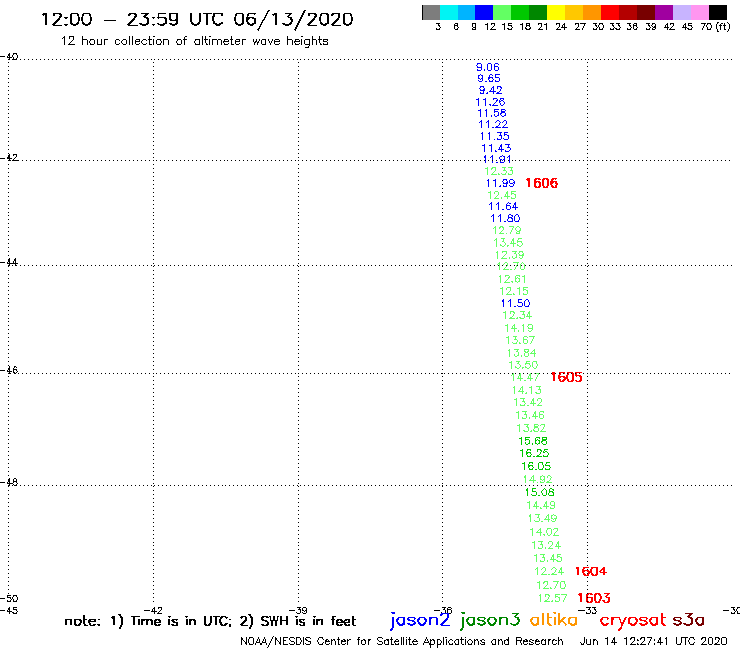
Task: Click the blue reading 11.99
Action: [x=500, y=183]
